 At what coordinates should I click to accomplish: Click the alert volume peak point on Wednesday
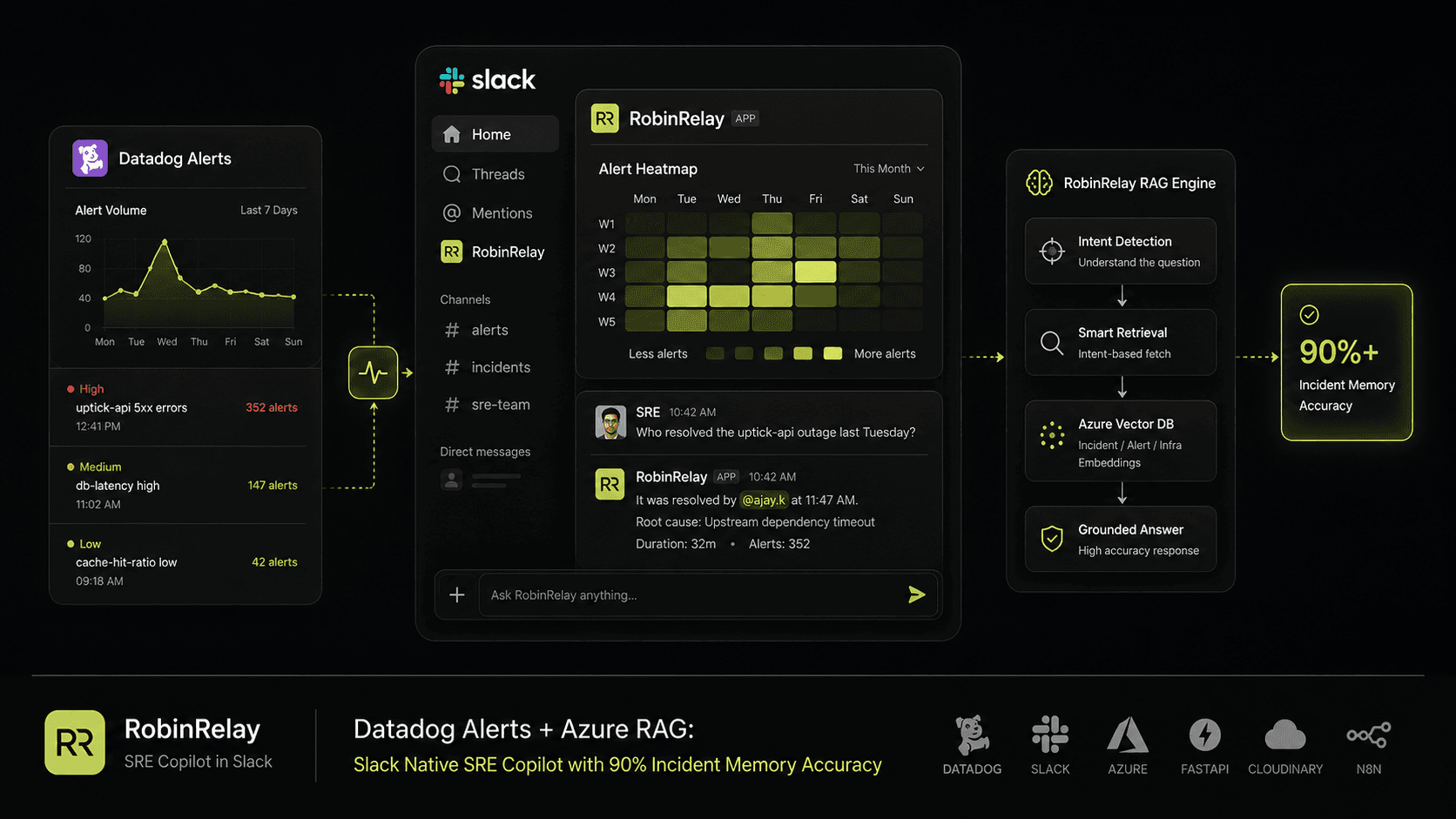[165, 241]
